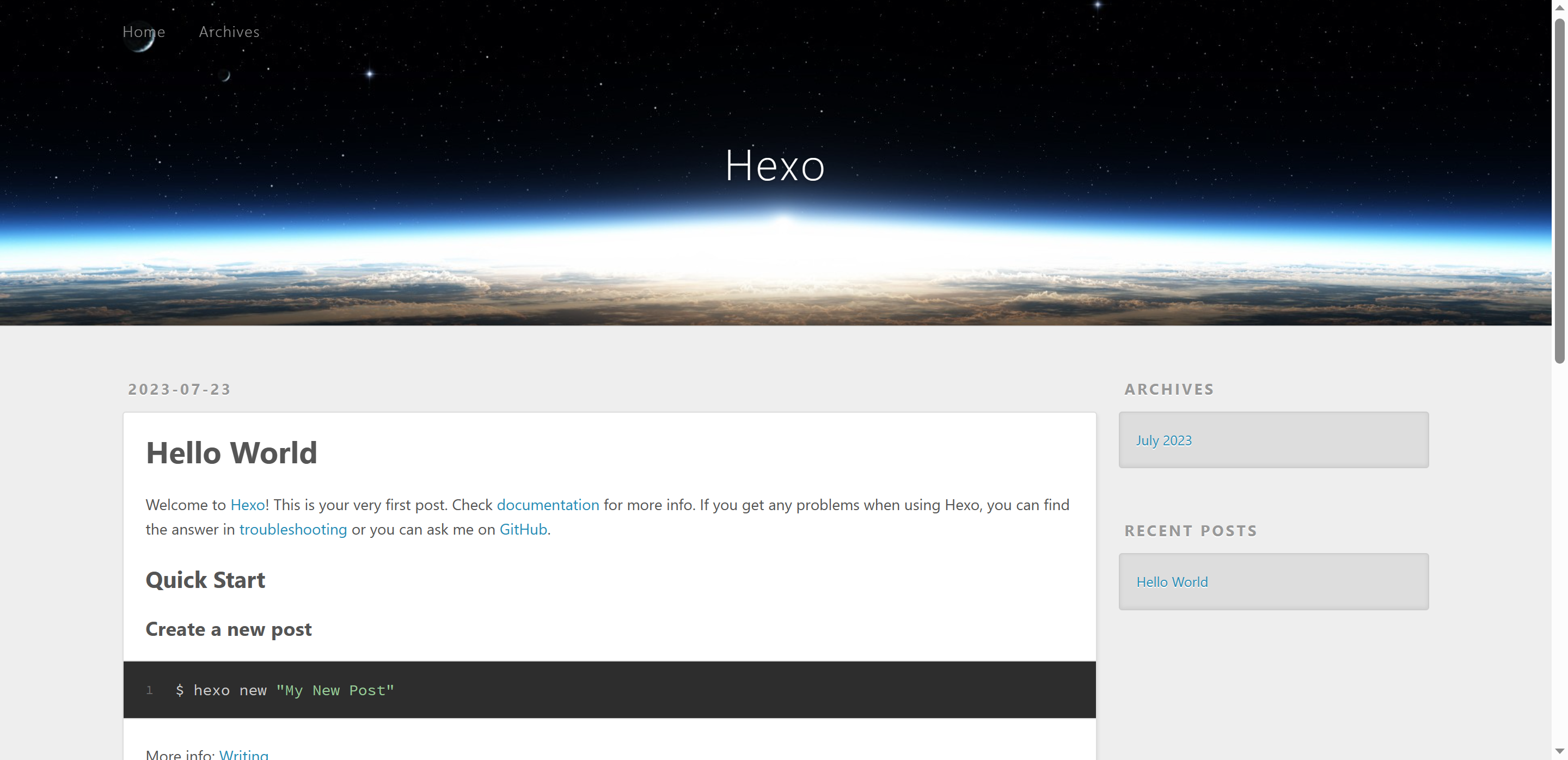
Task: Visit the troubleshooting link
Action: tap(293, 529)
